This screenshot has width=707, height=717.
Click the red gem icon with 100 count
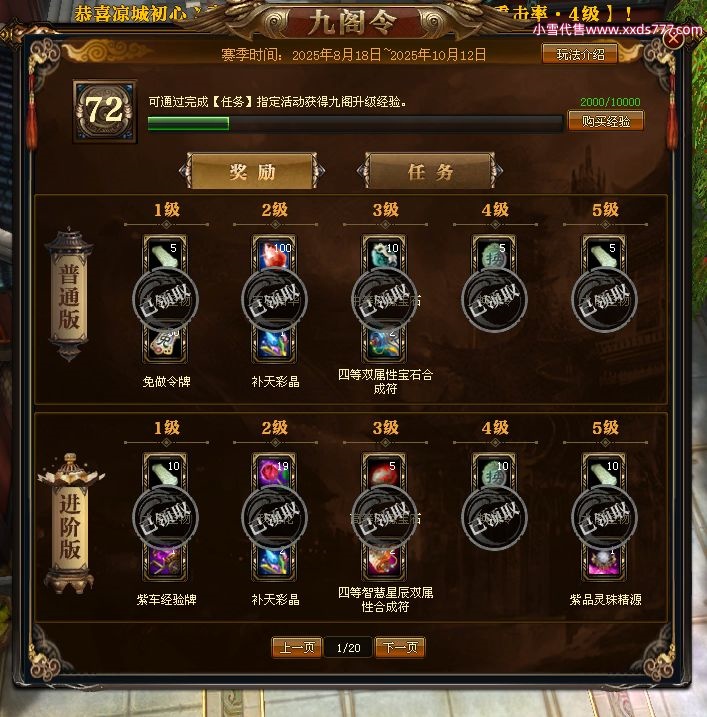tap(274, 254)
